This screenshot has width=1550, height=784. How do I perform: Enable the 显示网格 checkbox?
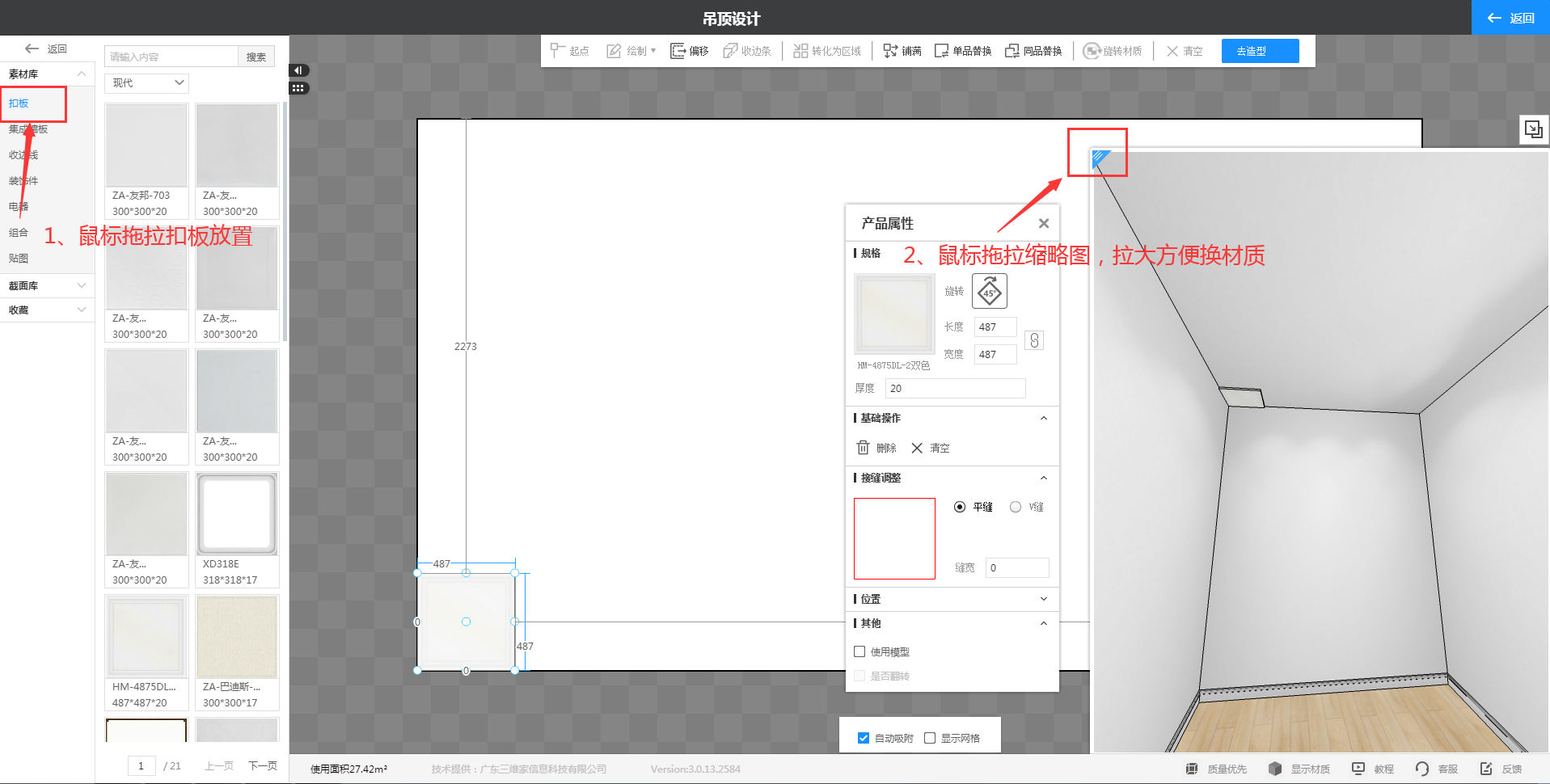(x=930, y=738)
